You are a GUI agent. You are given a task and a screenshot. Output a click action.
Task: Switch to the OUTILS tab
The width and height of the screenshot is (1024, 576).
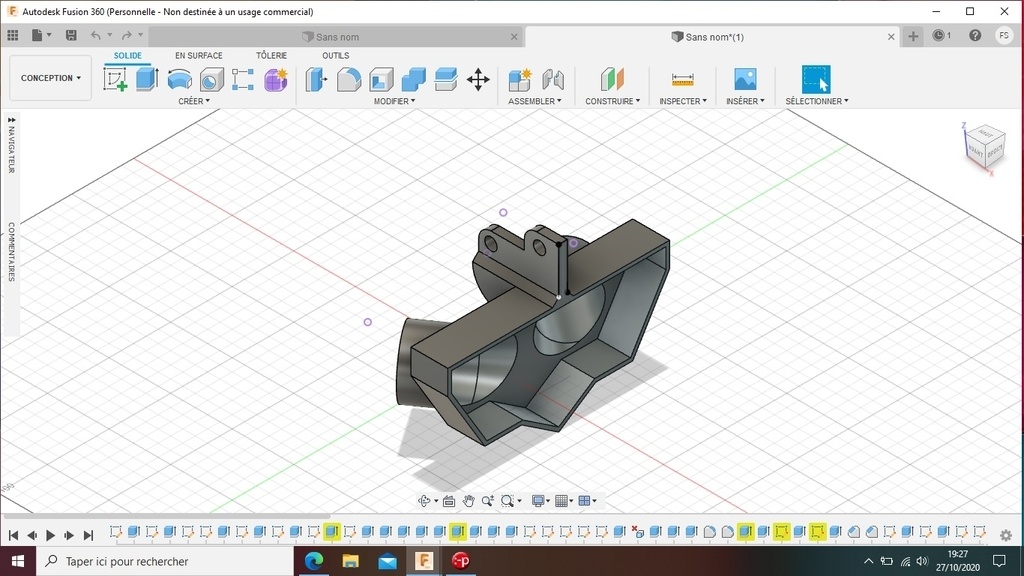pos(336,56)
